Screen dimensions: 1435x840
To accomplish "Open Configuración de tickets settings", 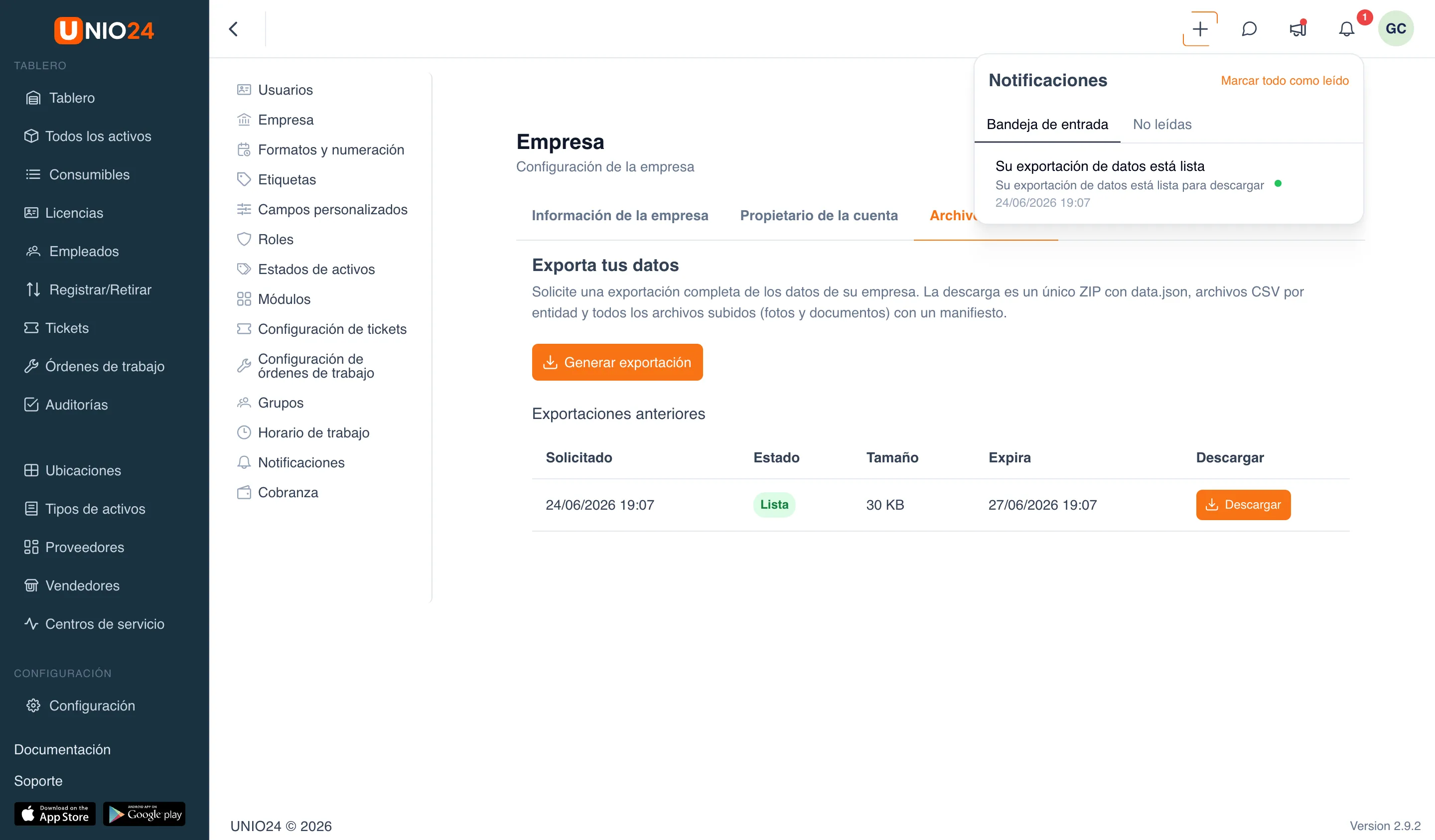I will coord(323,329).
